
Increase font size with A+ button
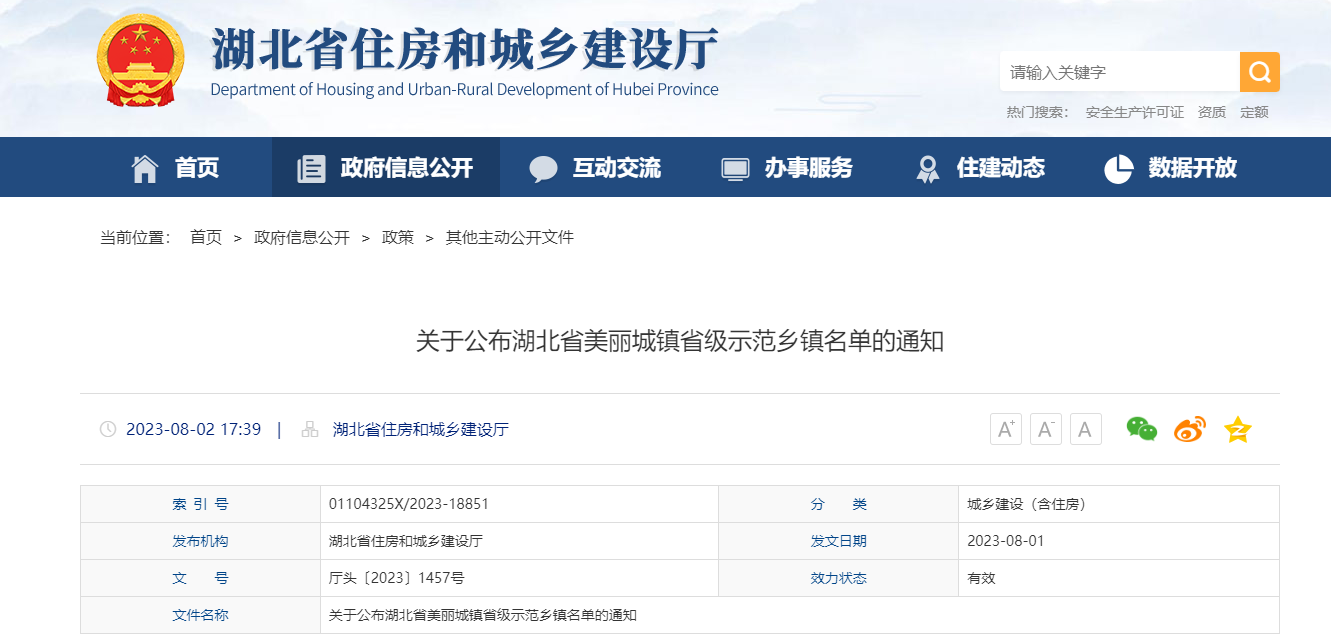tap(1005, 430)
